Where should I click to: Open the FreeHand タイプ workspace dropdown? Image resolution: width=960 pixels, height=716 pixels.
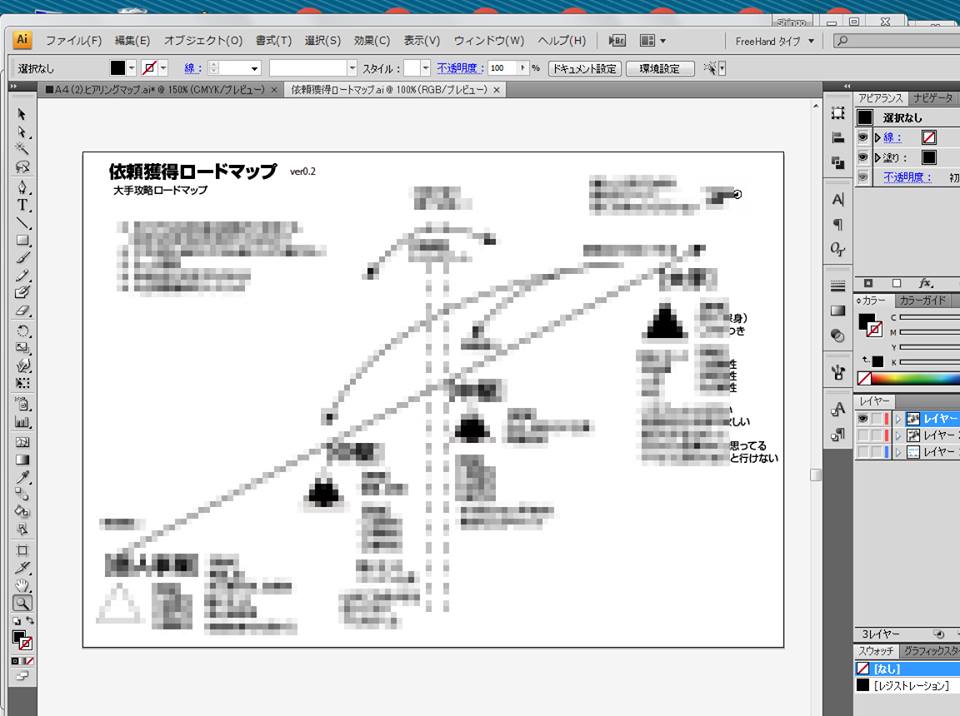coord(775,41)
